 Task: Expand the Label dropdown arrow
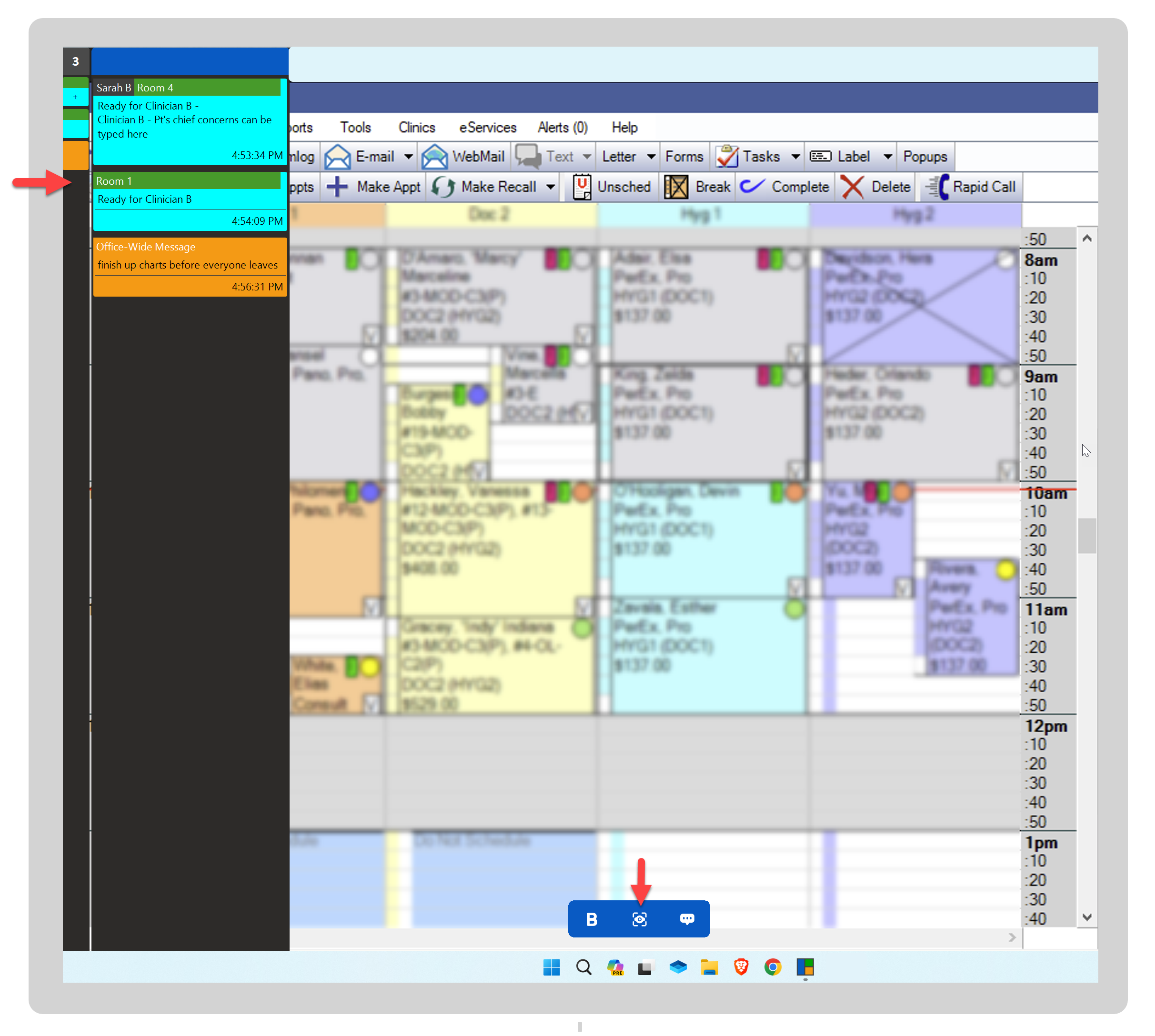pos(888,157)
